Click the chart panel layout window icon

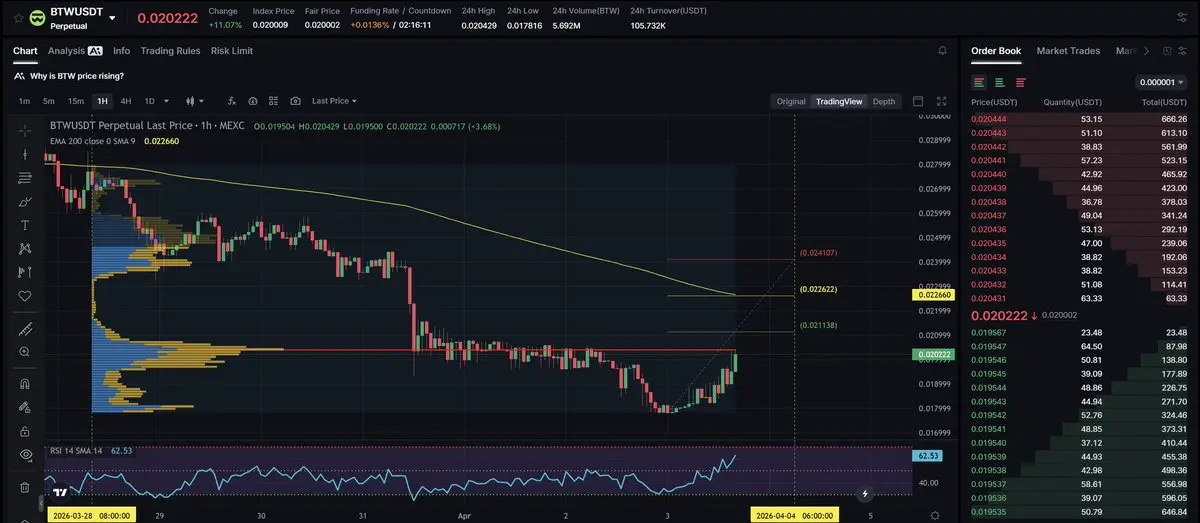tap(918, 101)
